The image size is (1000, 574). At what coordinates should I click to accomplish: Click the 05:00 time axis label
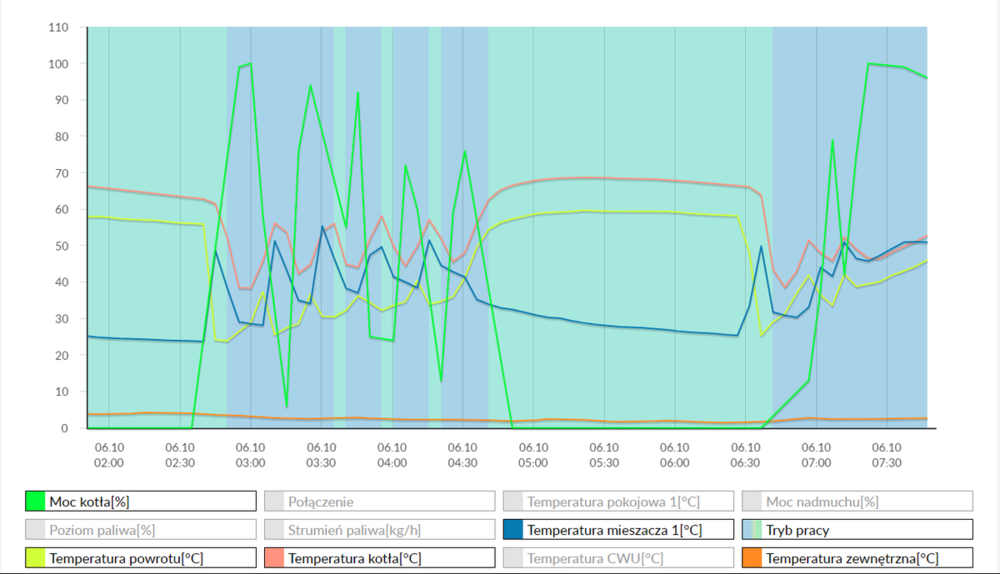coord(533,456)
